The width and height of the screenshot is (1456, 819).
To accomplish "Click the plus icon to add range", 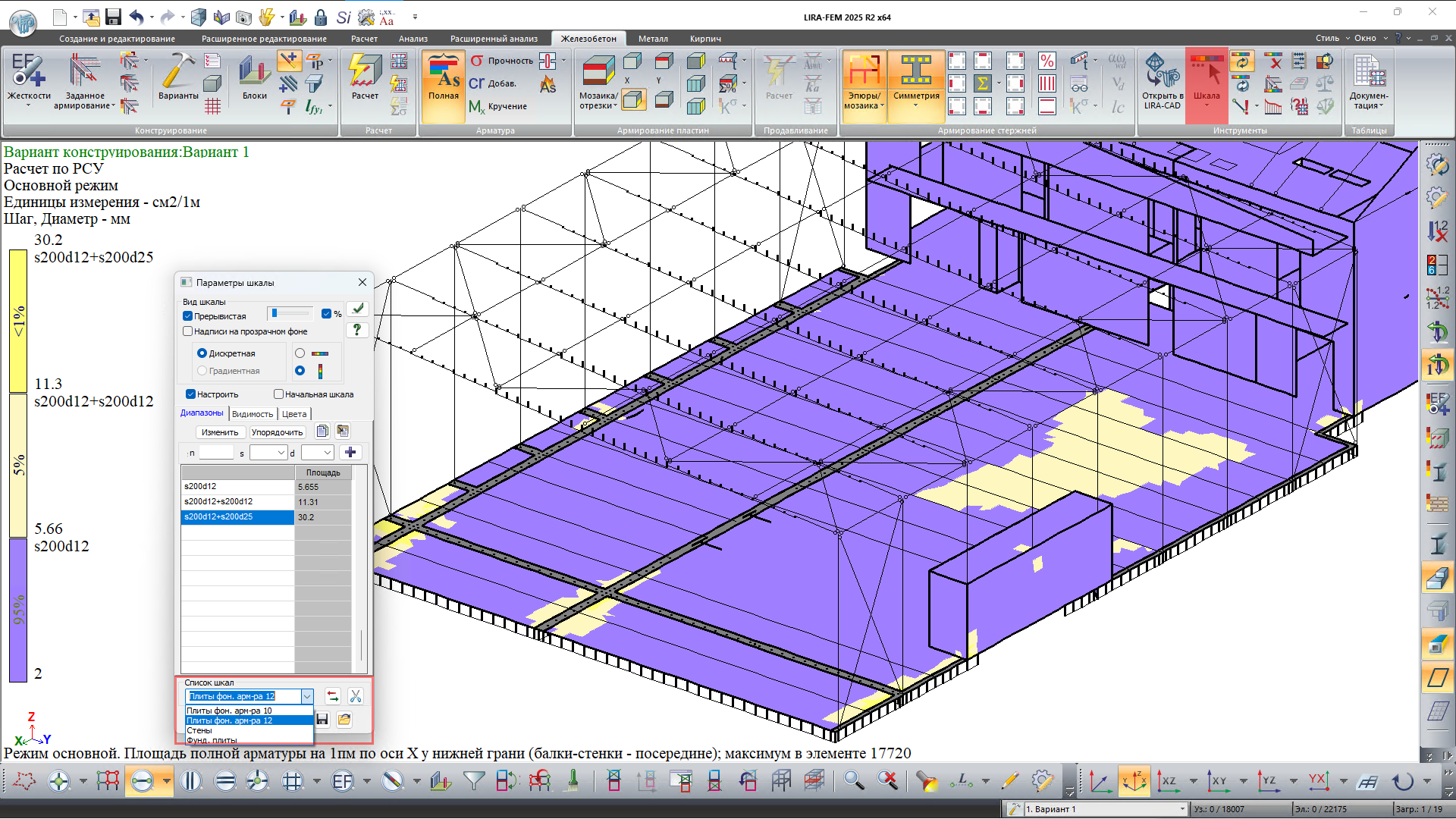I will 350,453.
